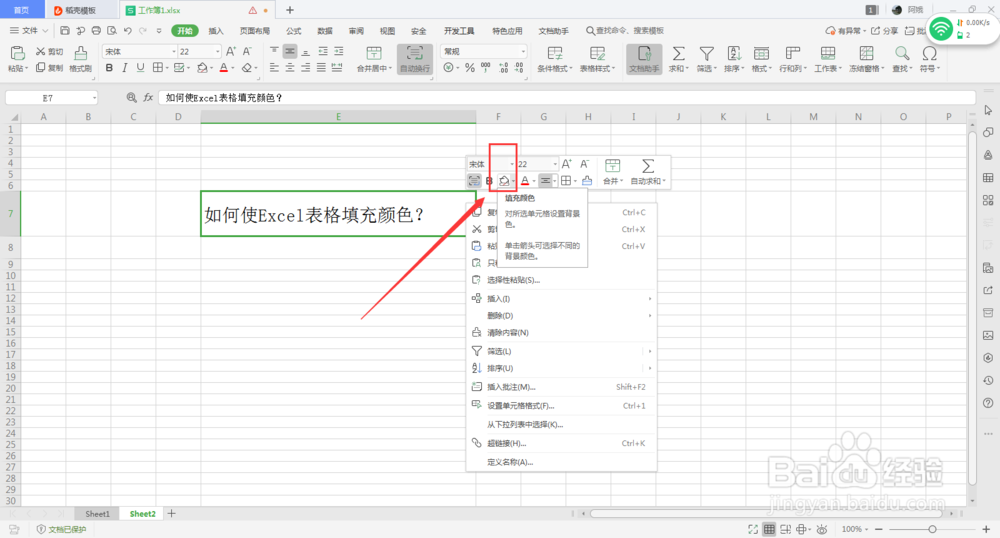Click the Sum (求和) sigma icon
Viewport: 1000px width, 538px height.
pyautogui.click(x=679, y=54)
